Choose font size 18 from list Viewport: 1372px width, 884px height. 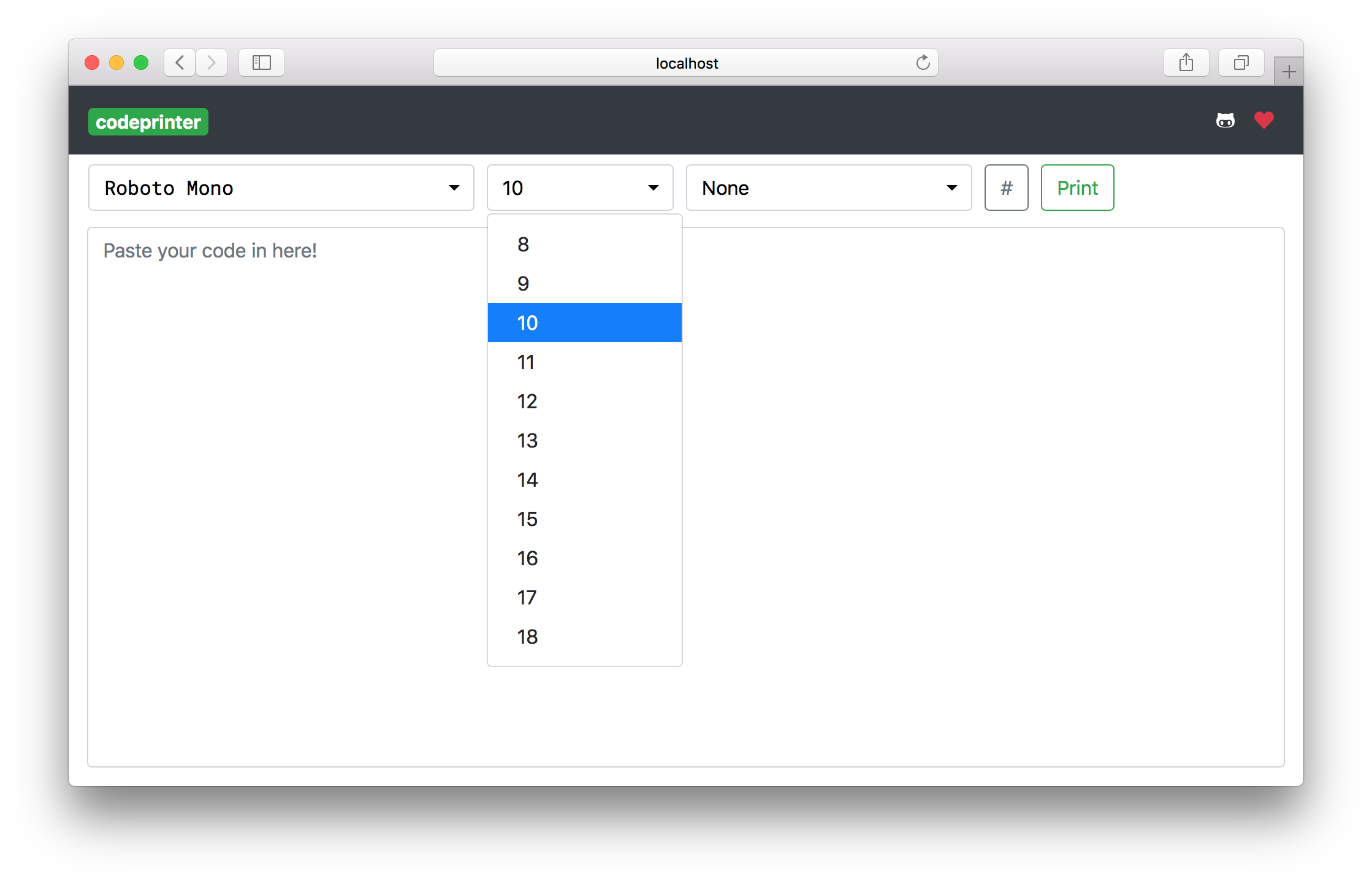584,637
